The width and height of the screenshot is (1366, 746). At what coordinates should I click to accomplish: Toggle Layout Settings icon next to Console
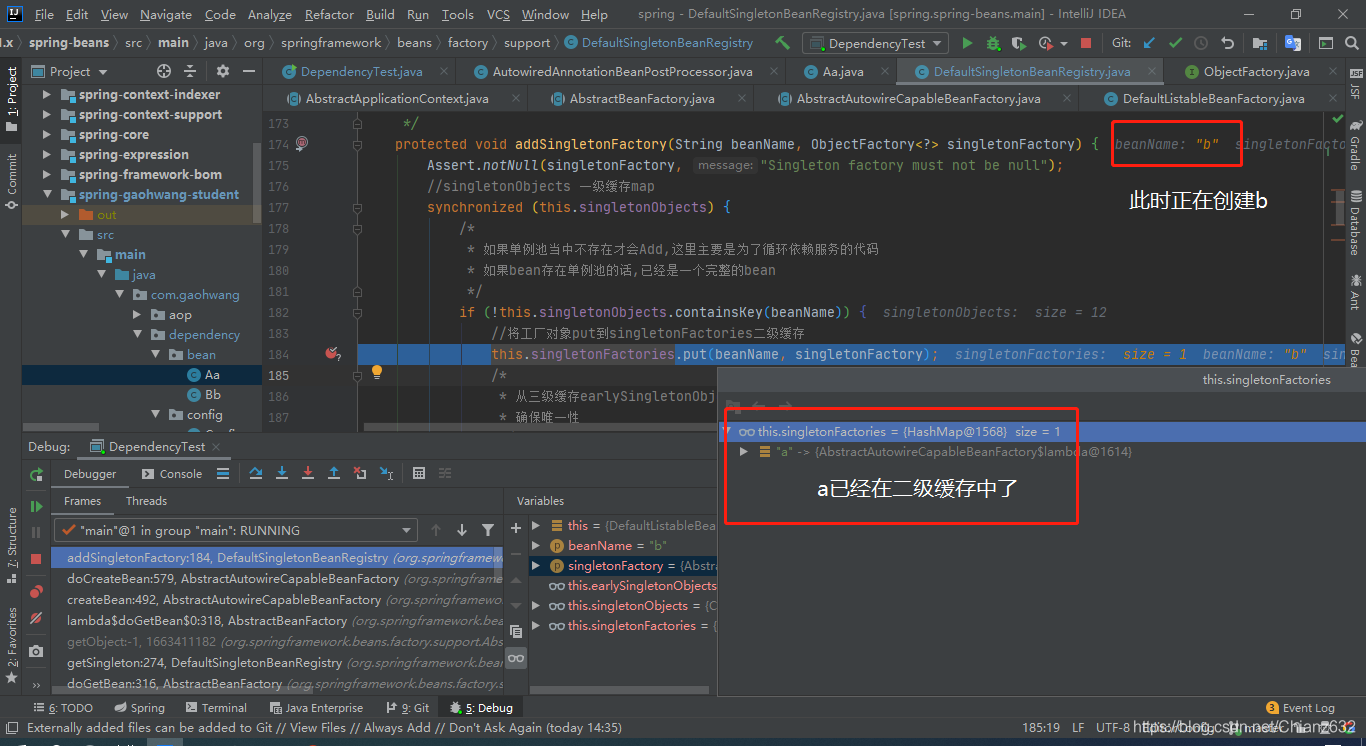coord(223,473)
